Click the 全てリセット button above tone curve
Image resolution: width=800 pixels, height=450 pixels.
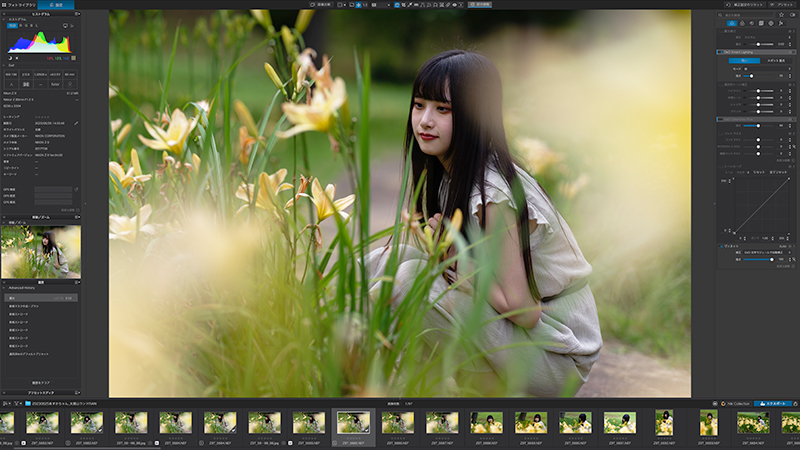[x=779, y=172]
